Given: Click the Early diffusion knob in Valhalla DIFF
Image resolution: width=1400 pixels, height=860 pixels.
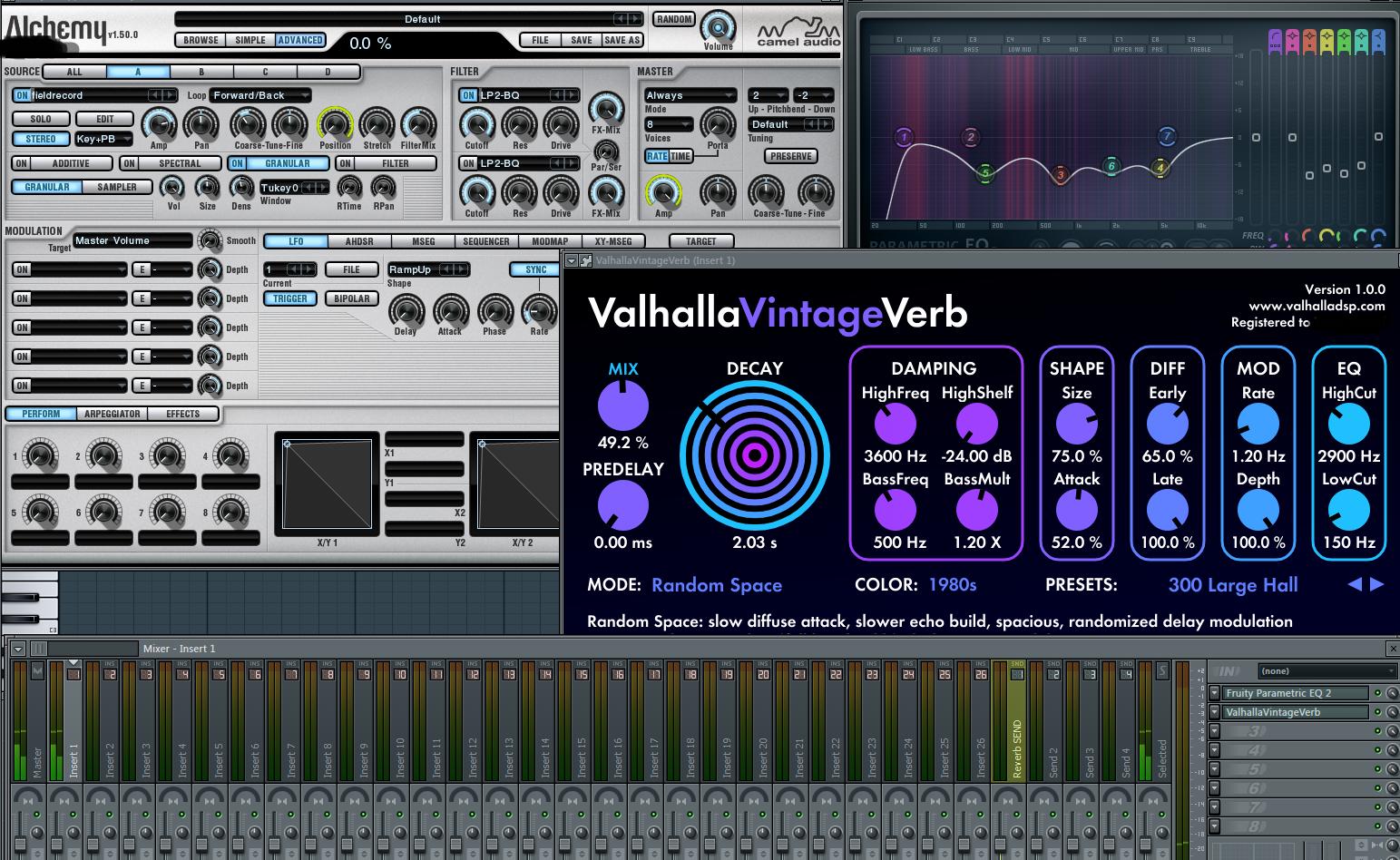Looking at the screenshot, I should click(x=1167, y=424).
